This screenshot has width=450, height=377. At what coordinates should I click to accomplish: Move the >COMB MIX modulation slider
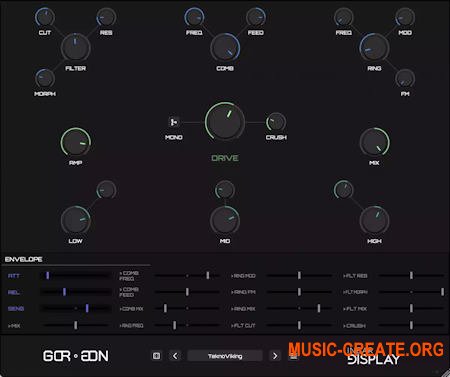187,308
